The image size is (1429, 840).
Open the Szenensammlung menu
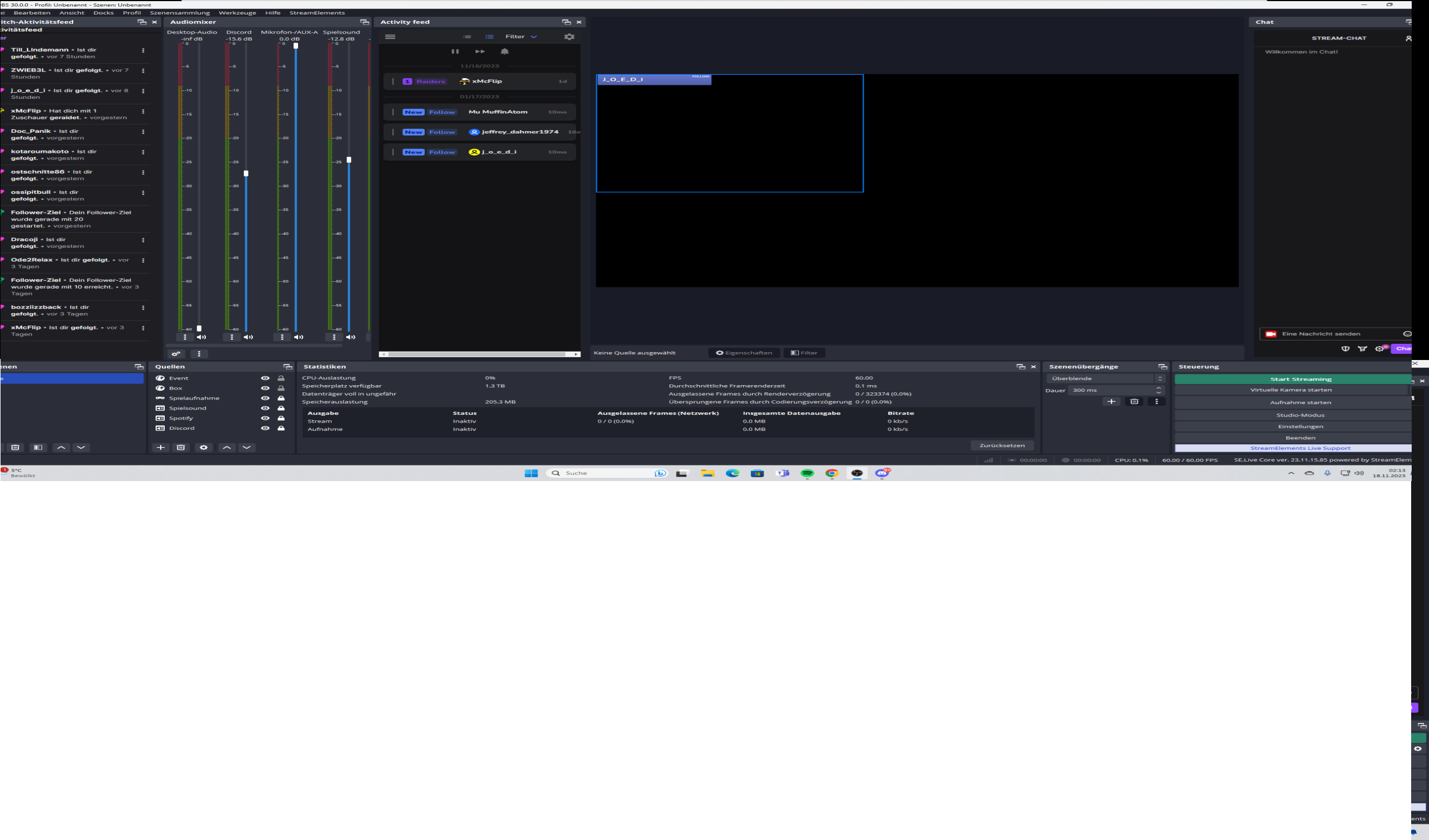(x=179, y=12)
